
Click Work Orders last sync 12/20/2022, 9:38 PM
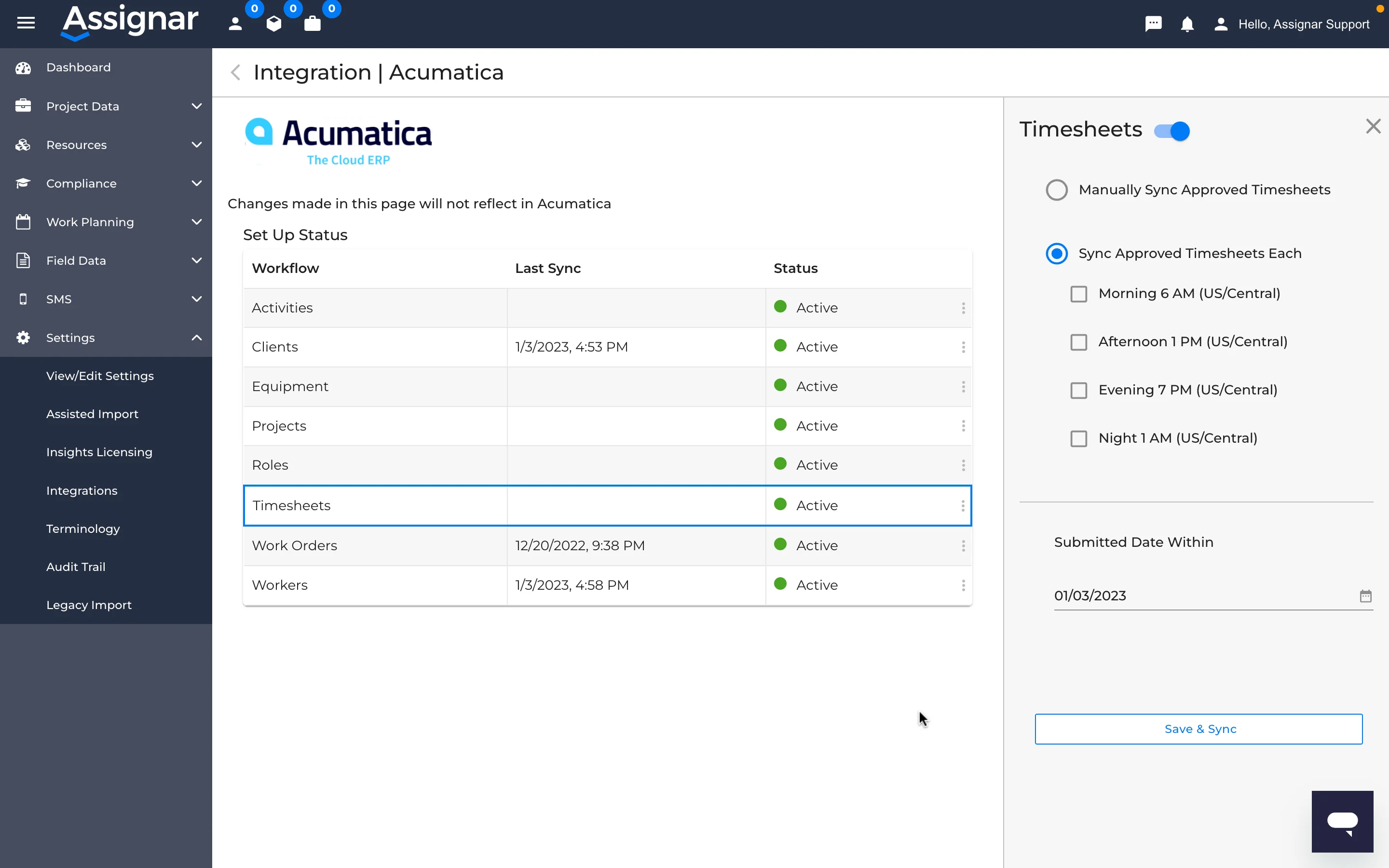point(580,546)
